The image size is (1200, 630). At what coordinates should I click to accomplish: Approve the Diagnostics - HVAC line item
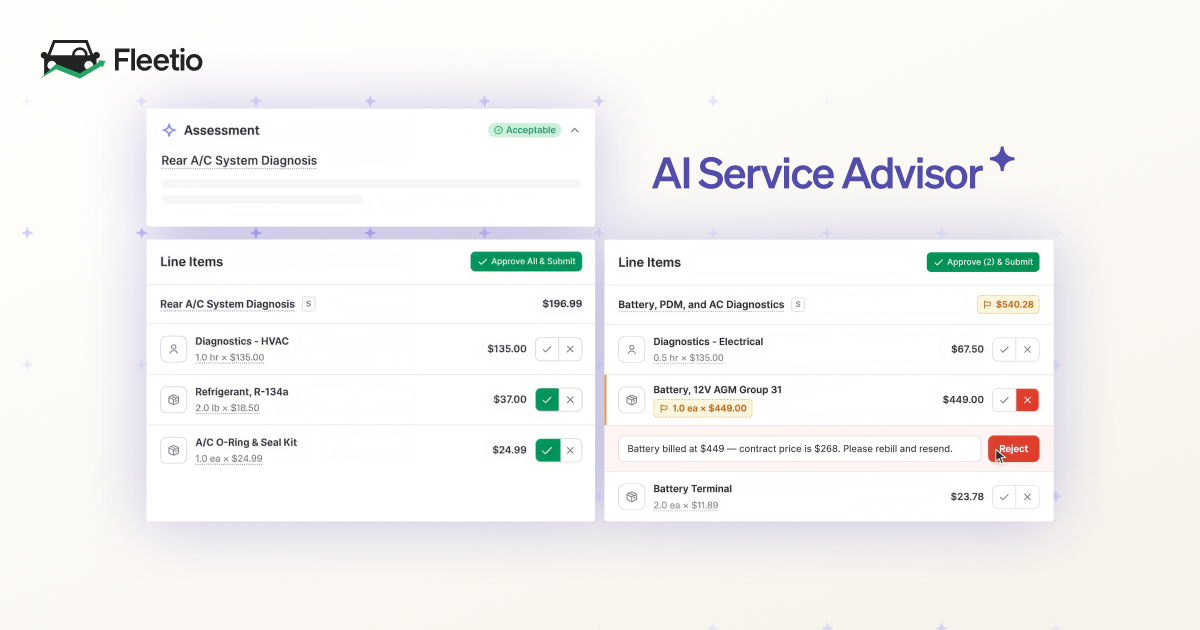point(547,349)
